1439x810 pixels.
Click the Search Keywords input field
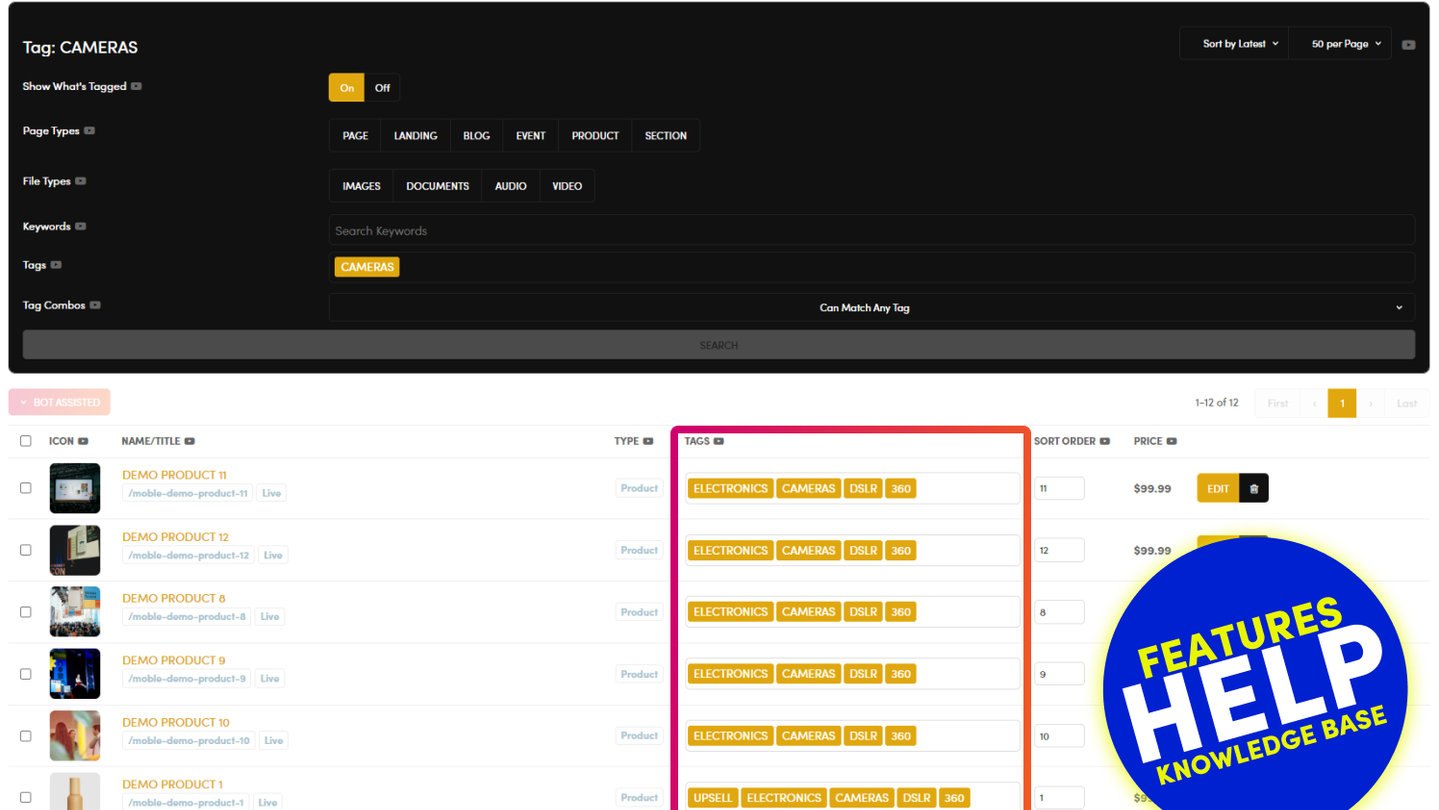(871, 230)
